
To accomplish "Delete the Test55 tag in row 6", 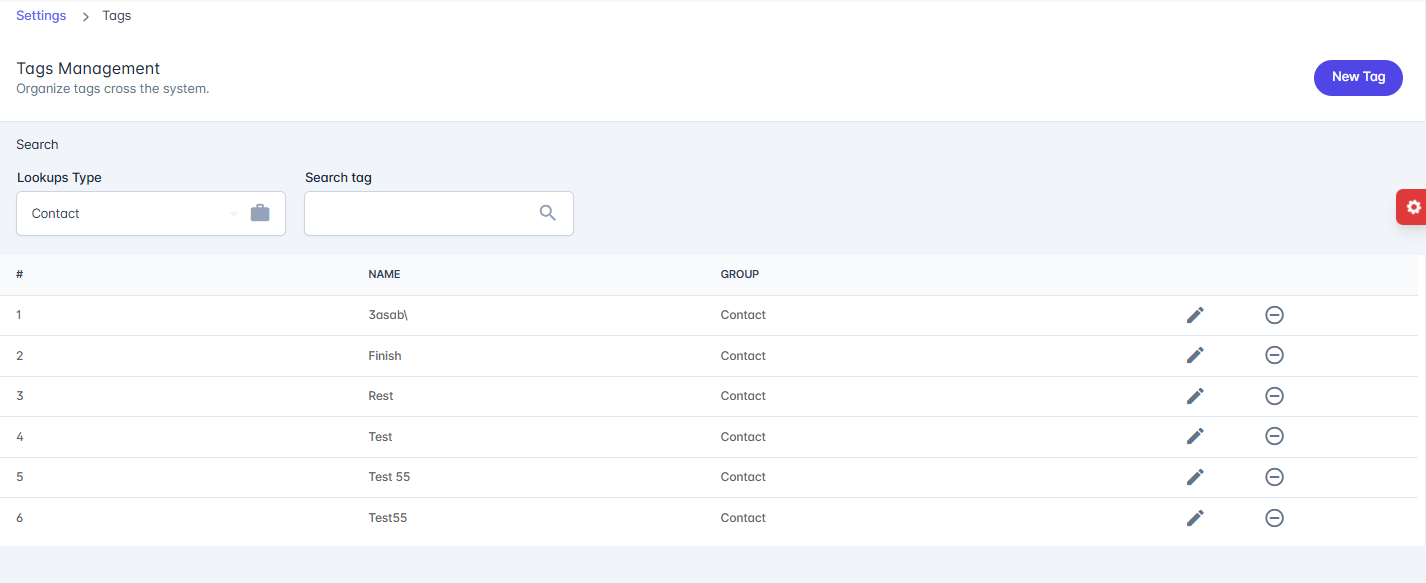I will click(x=1274, y=518).
